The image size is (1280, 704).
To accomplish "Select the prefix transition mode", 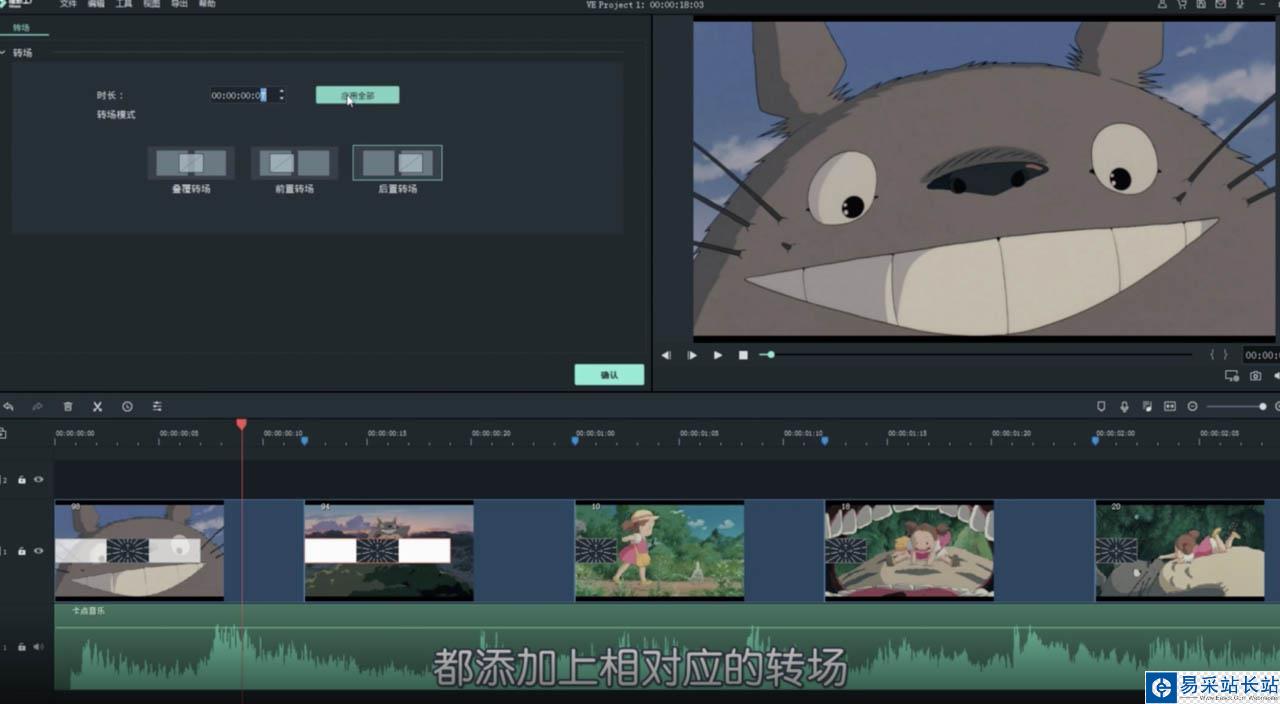I will pos(294,163).
